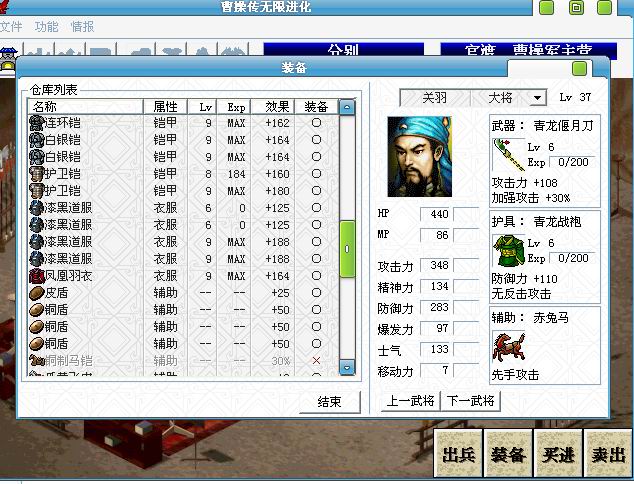
Task: Toggle equip circle for 连环铠
Action: coord(316,123)
